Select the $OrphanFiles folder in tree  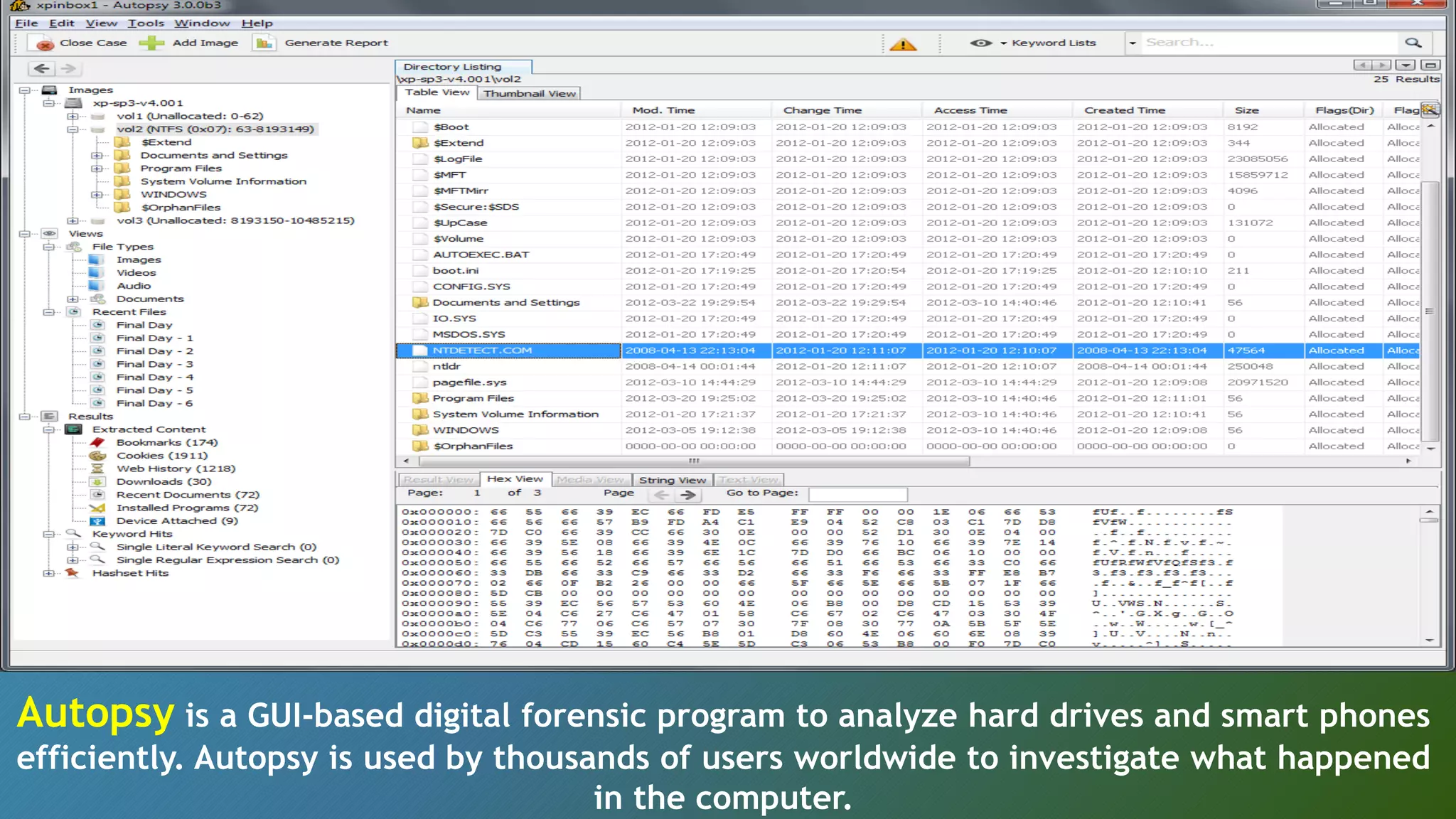tap(181, 208)
